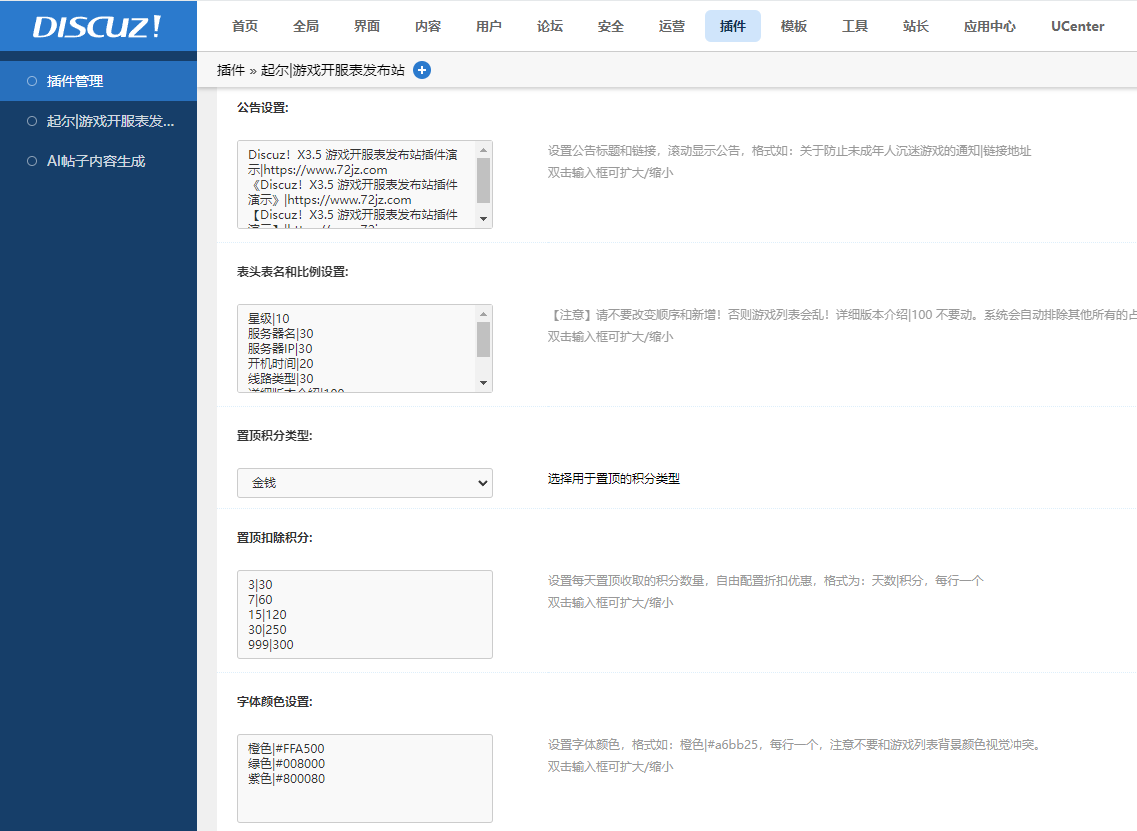
Task: Click the down arrow of 公告设置 scrollbar
Action: click(x=484, y=219)
